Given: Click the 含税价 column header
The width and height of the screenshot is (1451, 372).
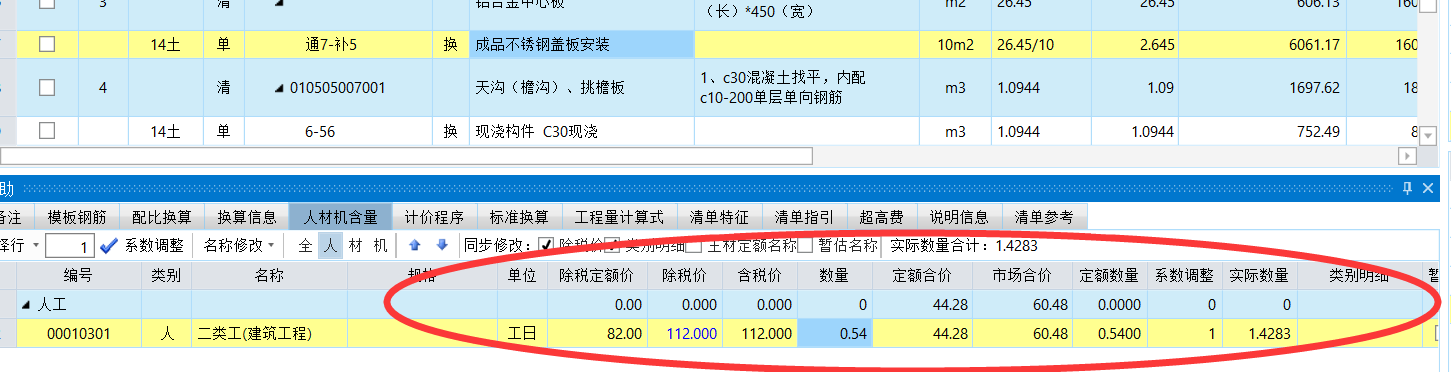Looking at the screenshot, I should (x=760, y=275).
